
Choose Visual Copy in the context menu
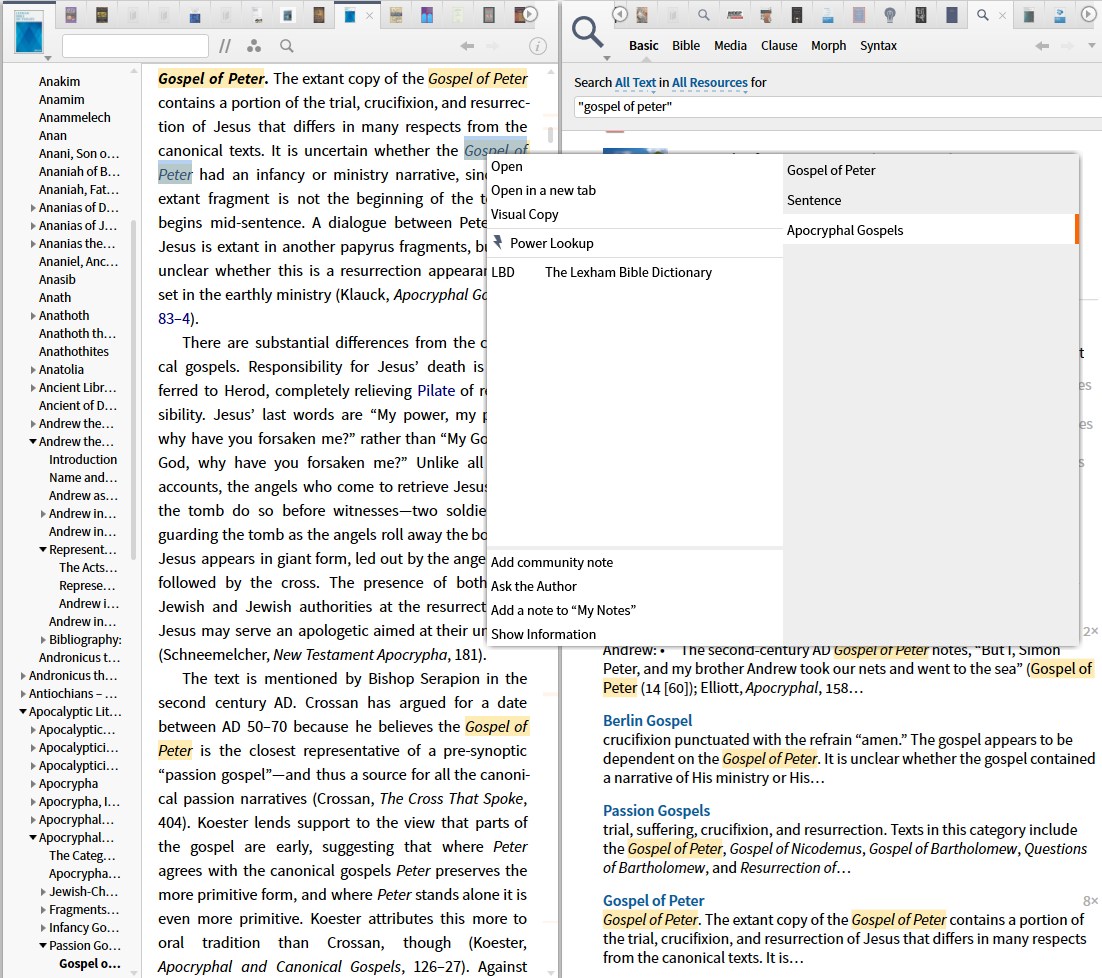coord(524,214)
